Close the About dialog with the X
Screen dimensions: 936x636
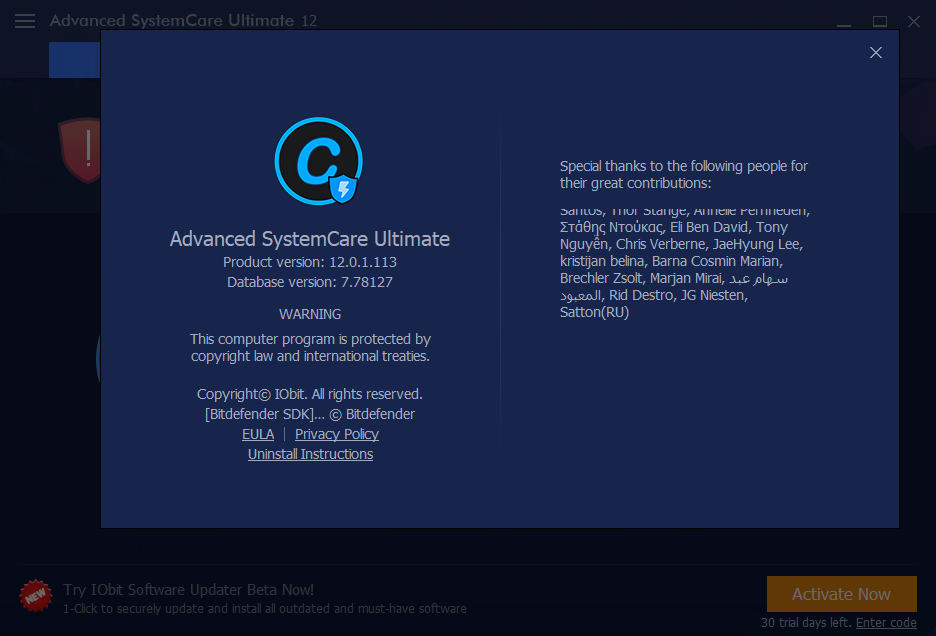click(x=875, y=53)
